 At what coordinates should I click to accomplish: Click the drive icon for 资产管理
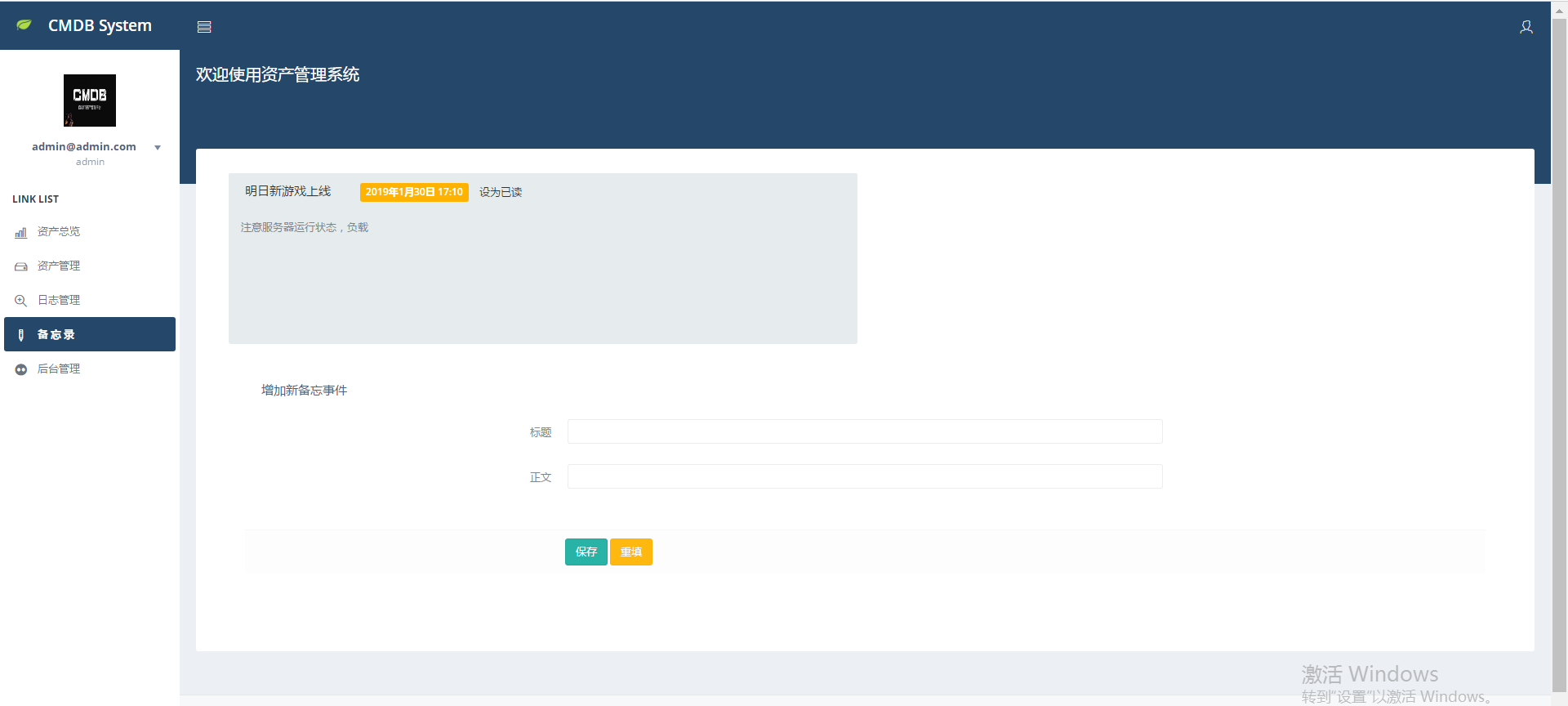[21, 266]
